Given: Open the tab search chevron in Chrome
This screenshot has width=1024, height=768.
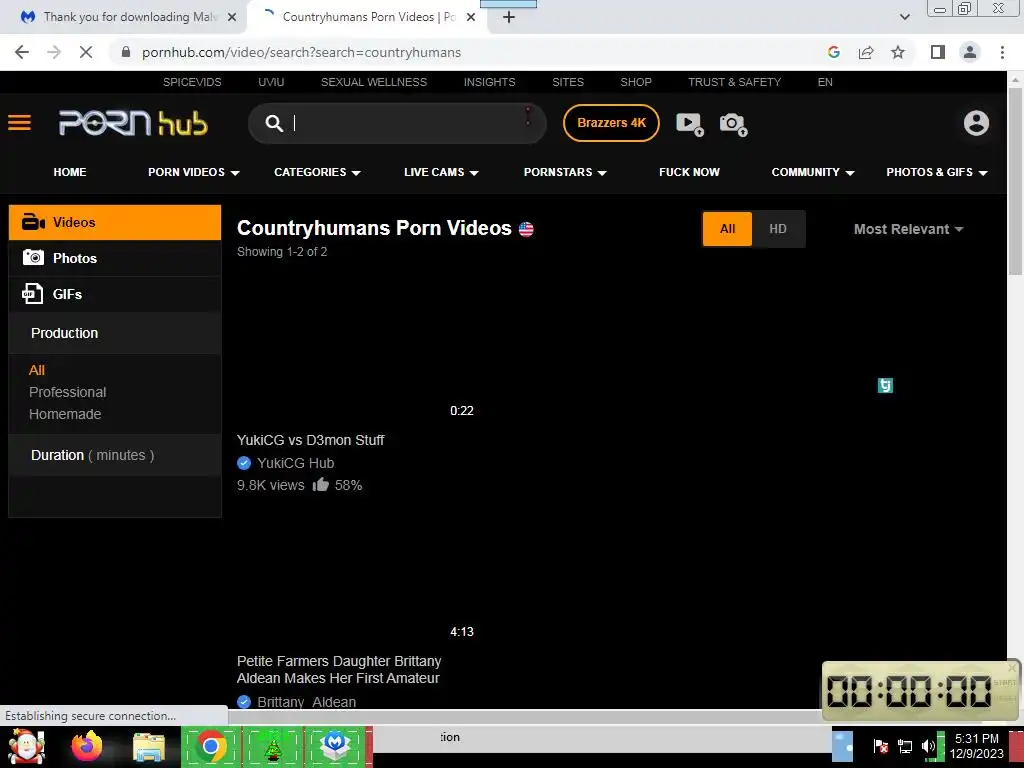Looking at the screenshot, I should pyautogui.click(x=904, y=17).
